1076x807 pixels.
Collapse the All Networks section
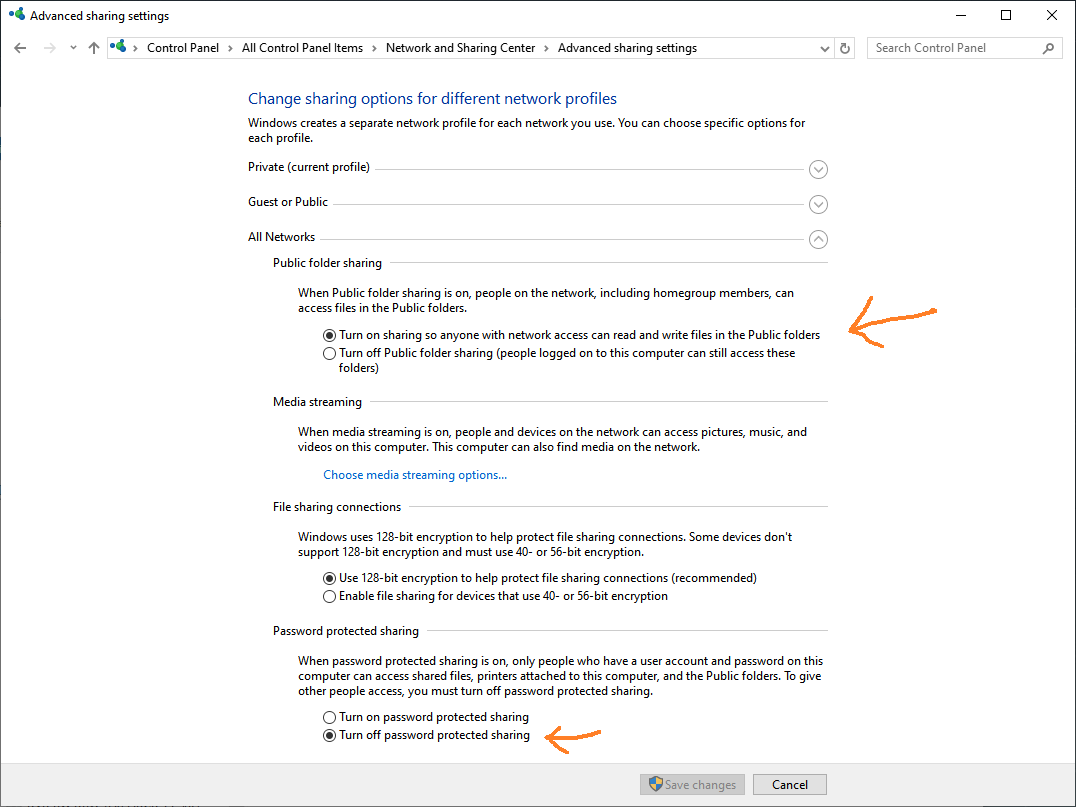(x=818, y=239)
